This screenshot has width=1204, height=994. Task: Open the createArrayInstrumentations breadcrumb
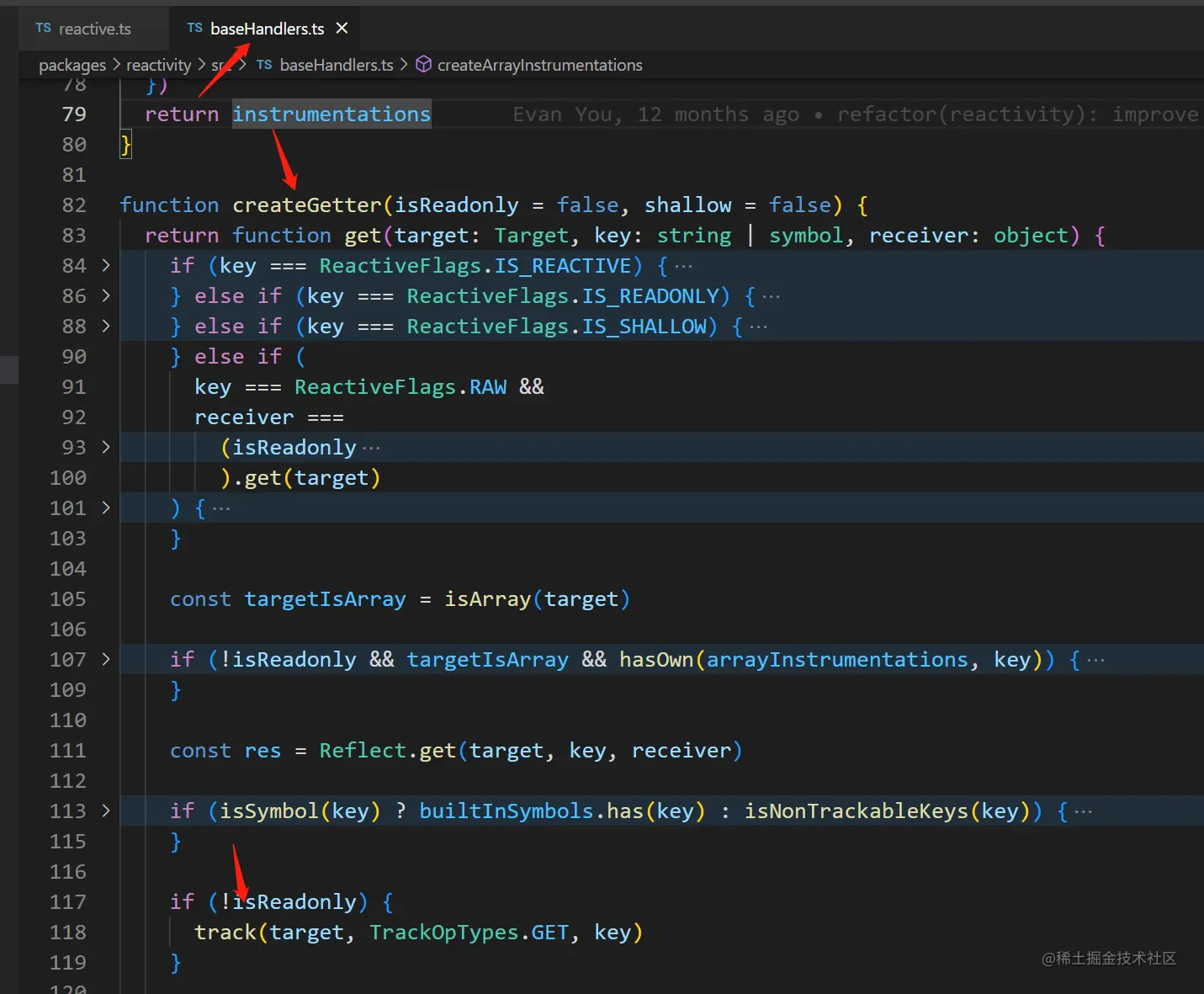coord(539,65)
